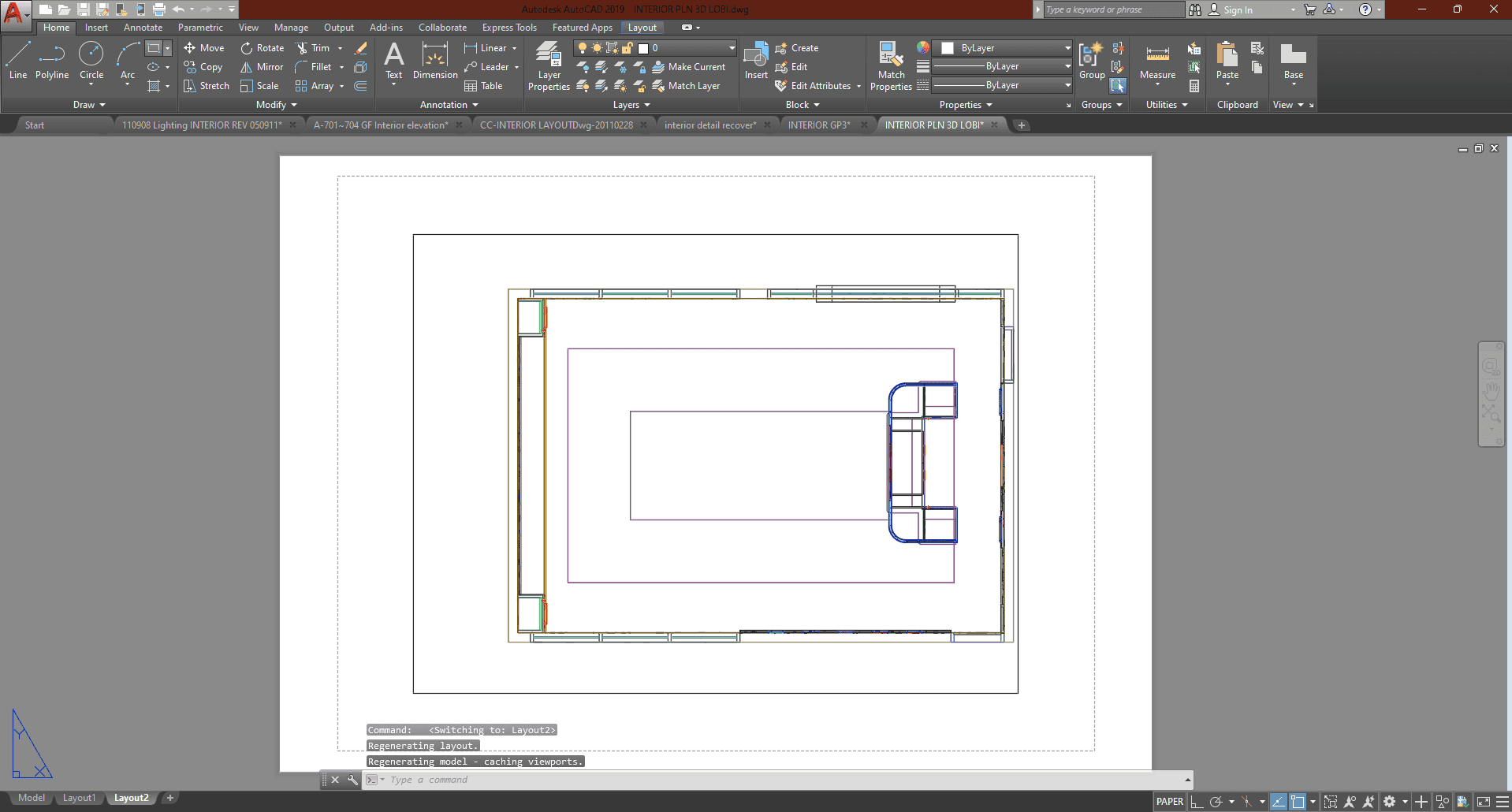Click the Measure utility icon
Image resolution: width=1512 pixels, height=812 pixels.
1157,61
